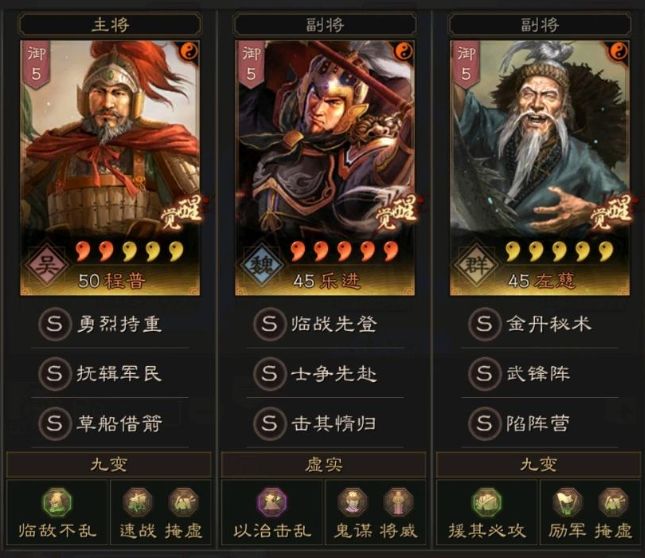Screen dimensions: 645x558
Task: Open the 程普 general portrait card
Action: (110, 168)
